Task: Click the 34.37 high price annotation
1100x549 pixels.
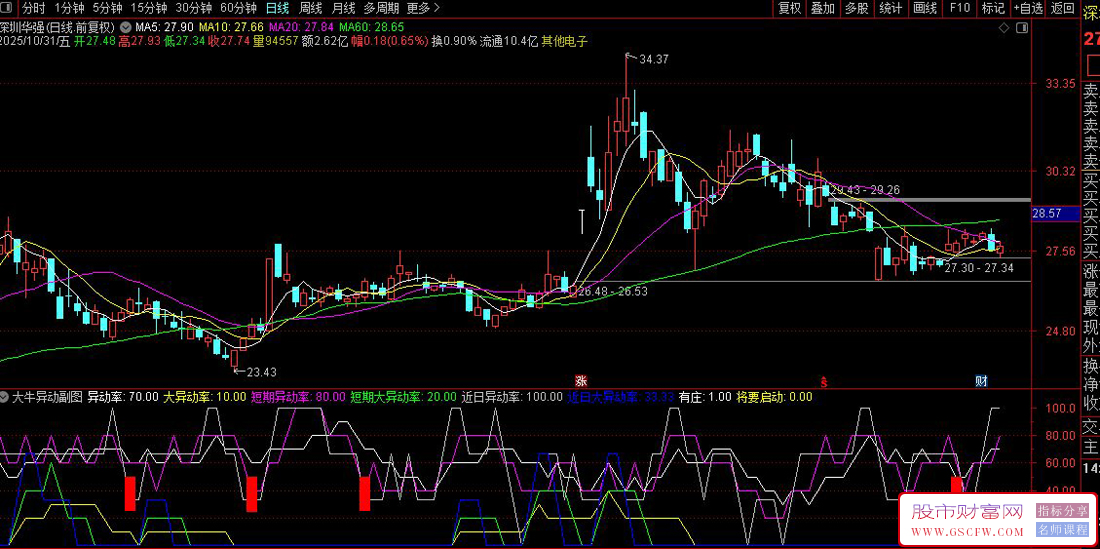Action: [654, 60]
